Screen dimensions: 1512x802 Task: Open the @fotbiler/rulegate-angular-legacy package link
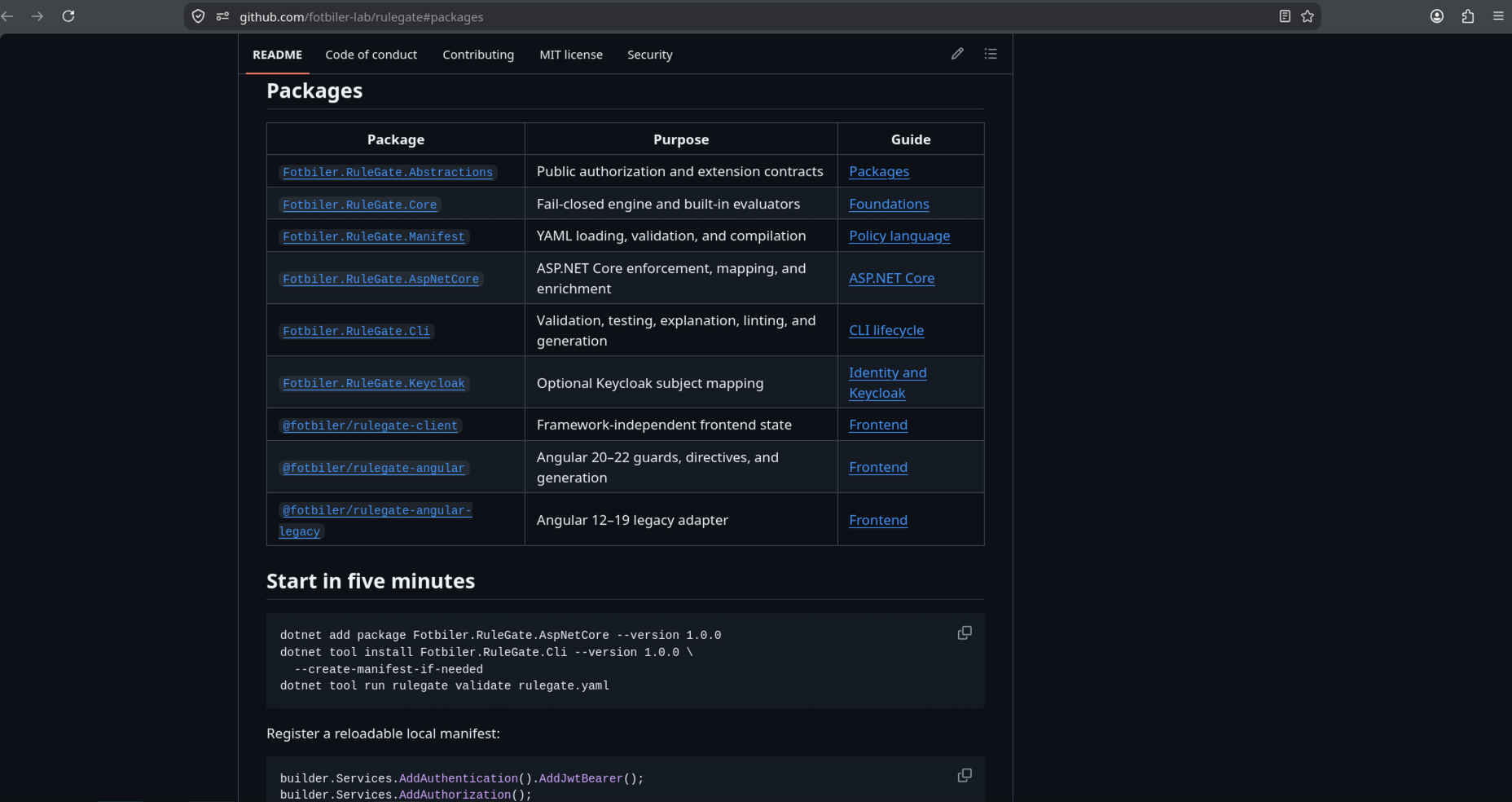376,521
